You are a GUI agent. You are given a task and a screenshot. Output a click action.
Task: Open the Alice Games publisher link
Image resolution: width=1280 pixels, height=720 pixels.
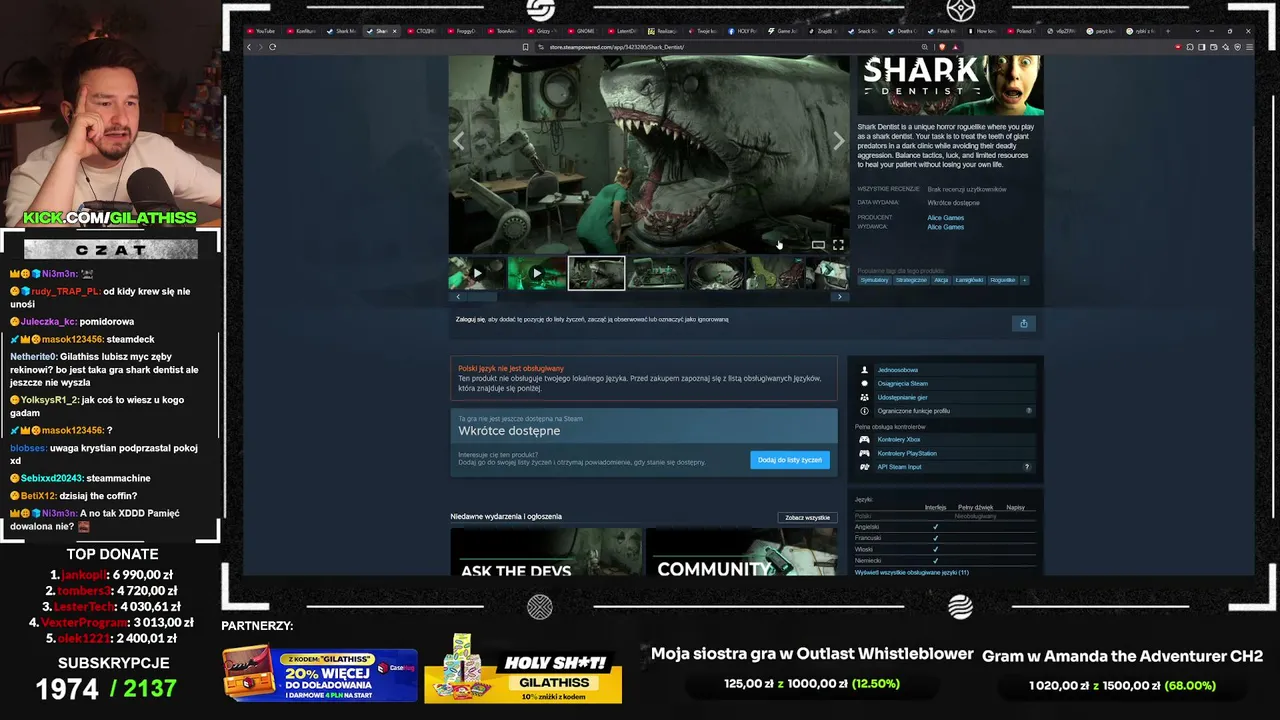tap(945, 227)
